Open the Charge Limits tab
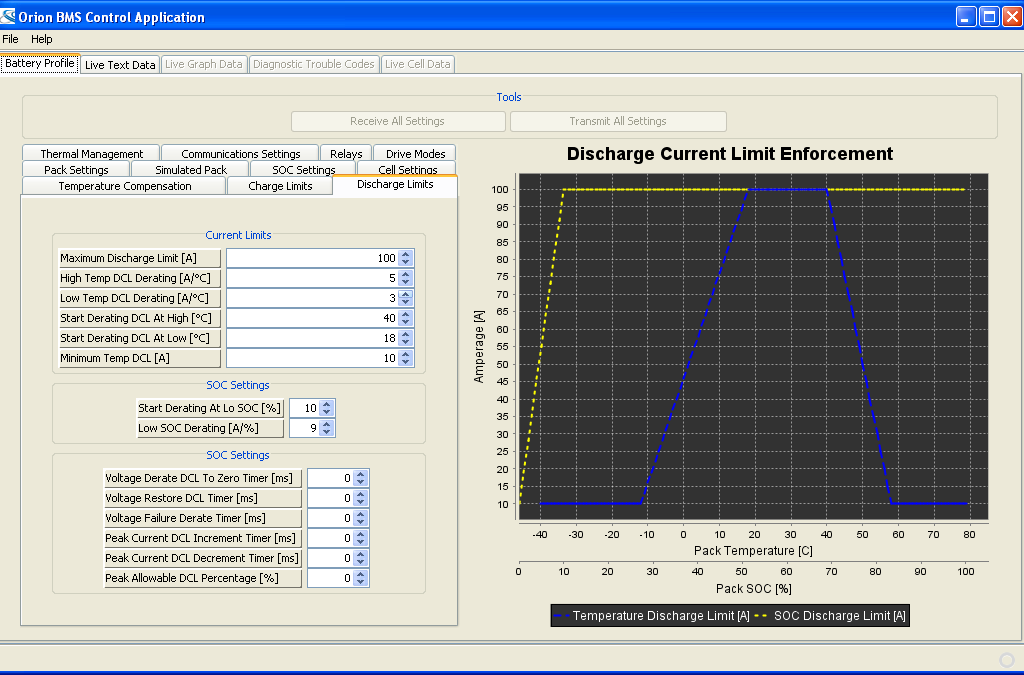 (x=280, y=186)
